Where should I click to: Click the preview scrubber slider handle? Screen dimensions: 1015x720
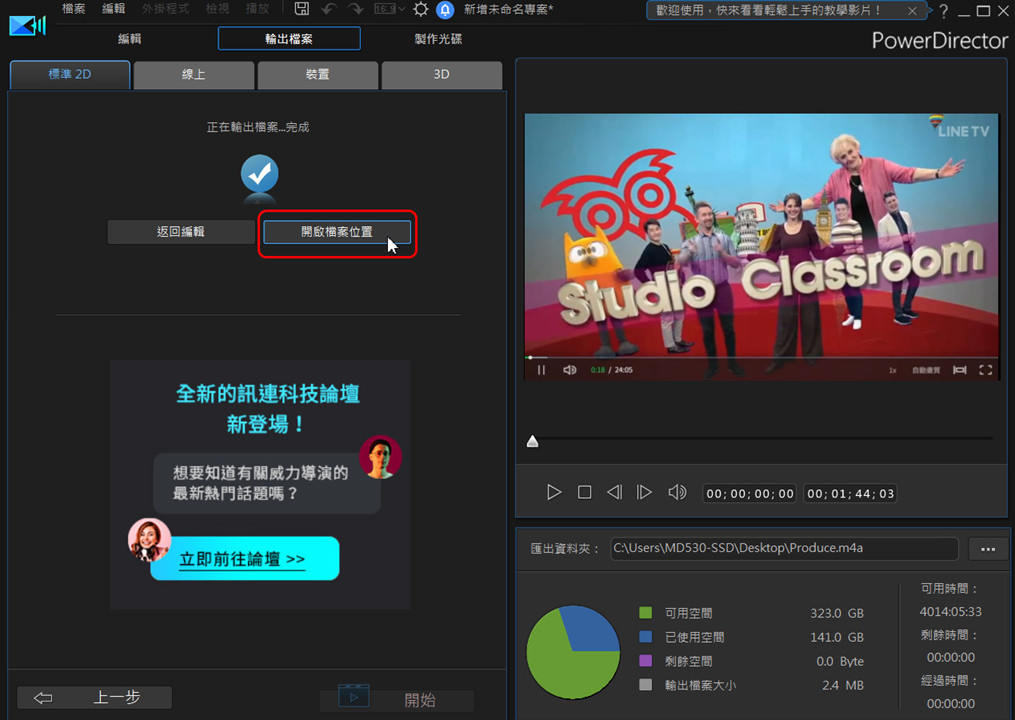pos(532,441)
